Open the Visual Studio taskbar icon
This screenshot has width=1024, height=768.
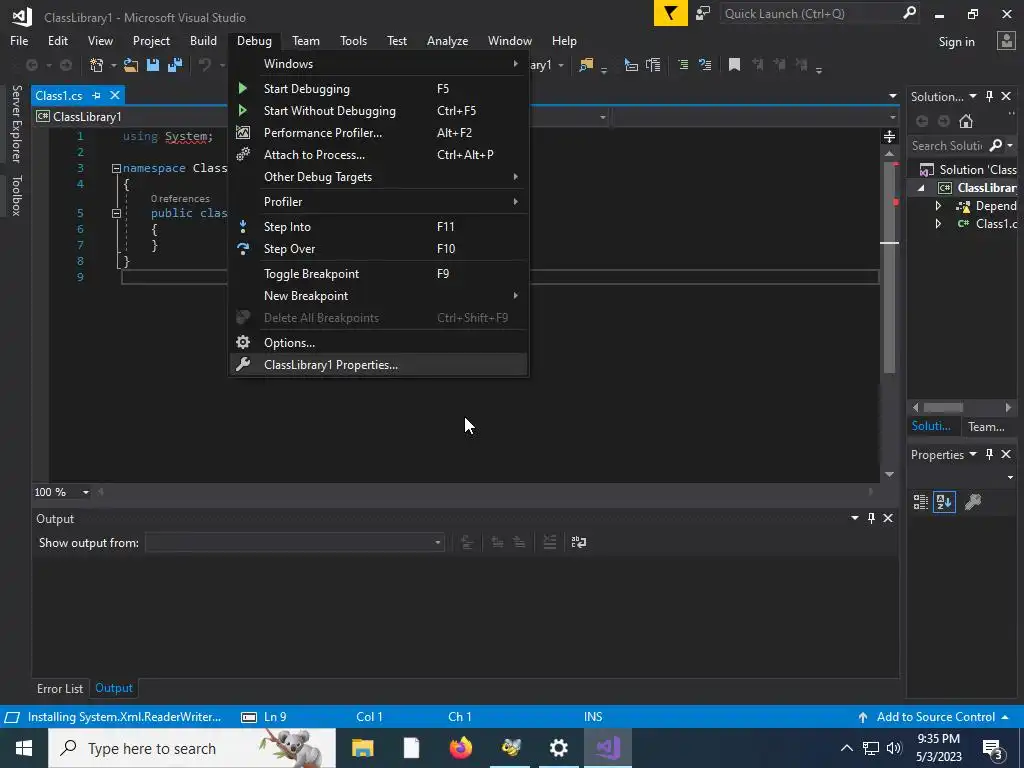[609, 748]
